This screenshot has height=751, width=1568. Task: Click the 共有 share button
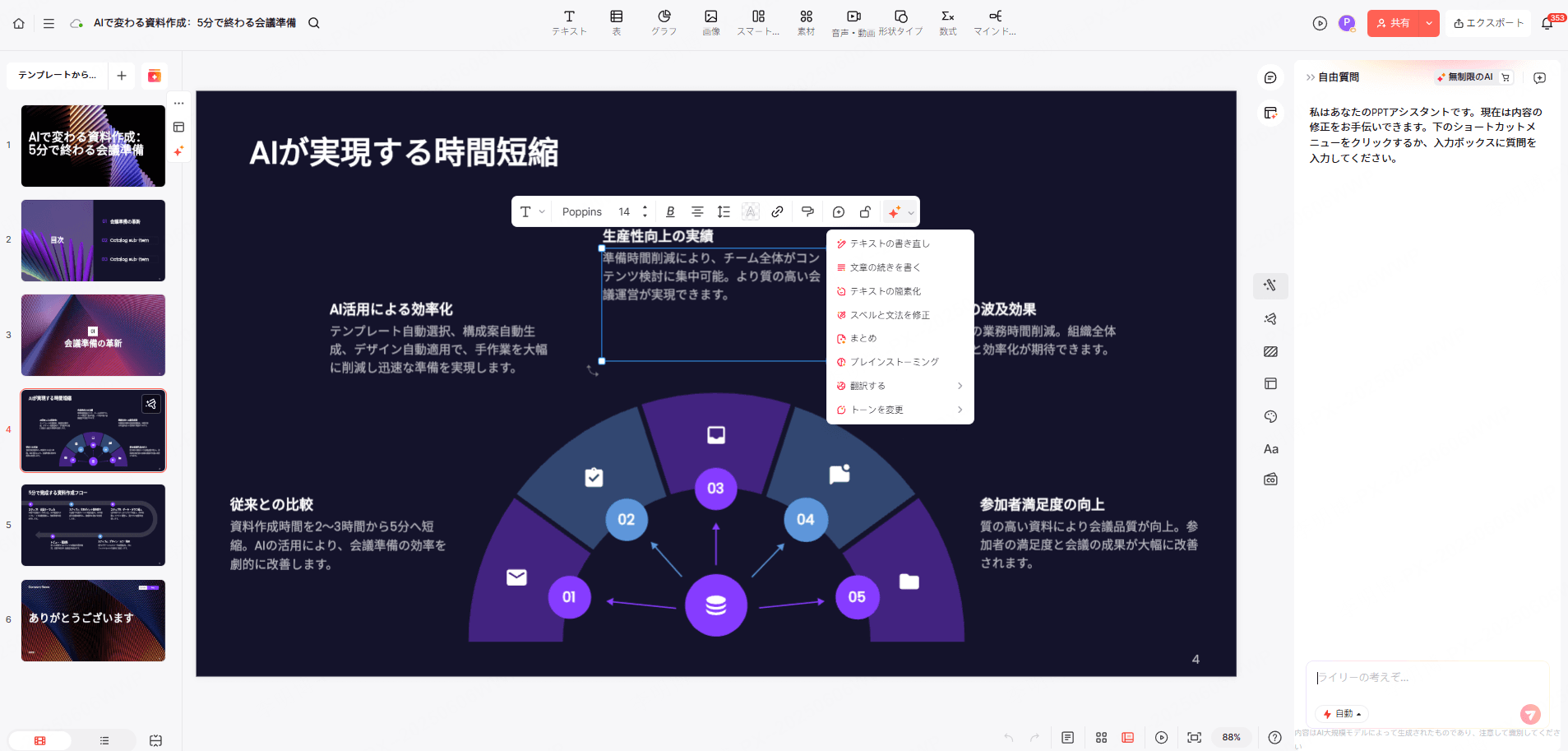pyautogui.click(x=1398, y=23)
